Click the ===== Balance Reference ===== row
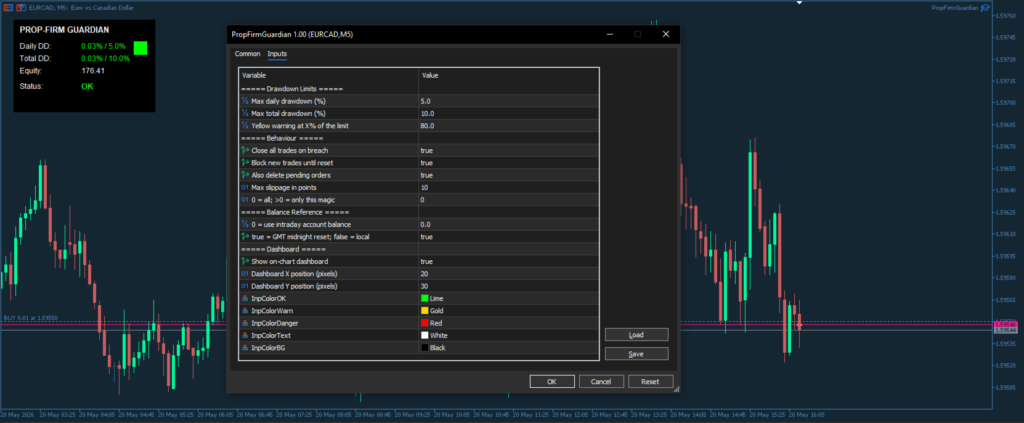This screenshot has height=423, width=1024. tap(419, 212)
